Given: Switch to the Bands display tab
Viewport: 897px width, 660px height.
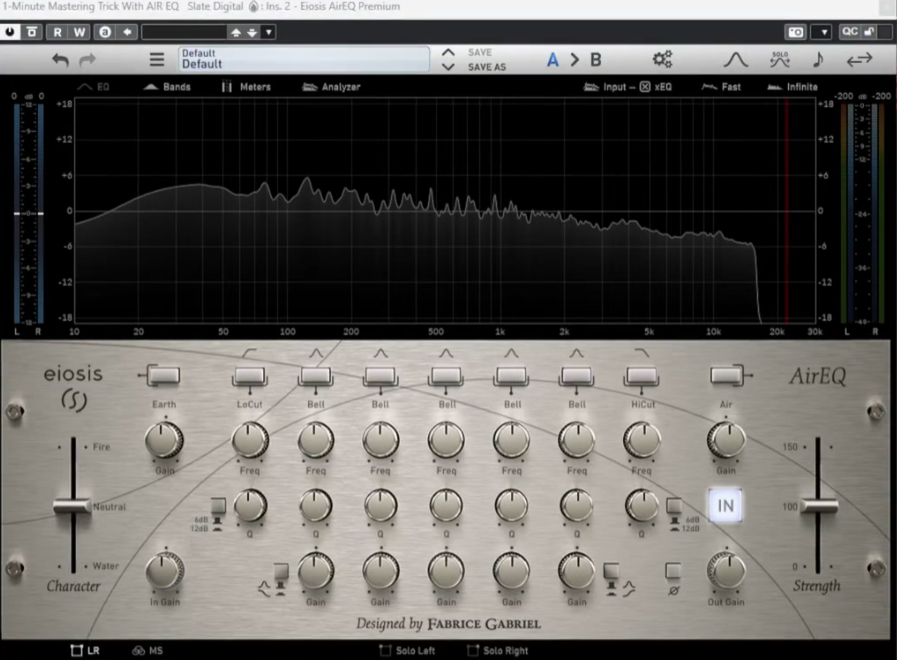Looking at the screenshot, I should click(167, 87).
